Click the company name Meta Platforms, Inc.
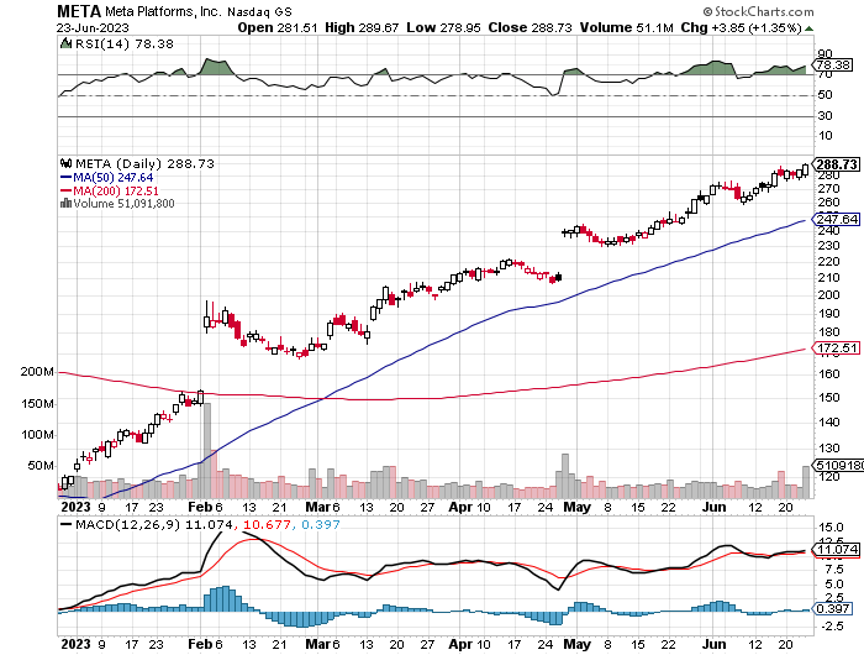The width and height of the screenshot is (864, 656). click(163, 12)
